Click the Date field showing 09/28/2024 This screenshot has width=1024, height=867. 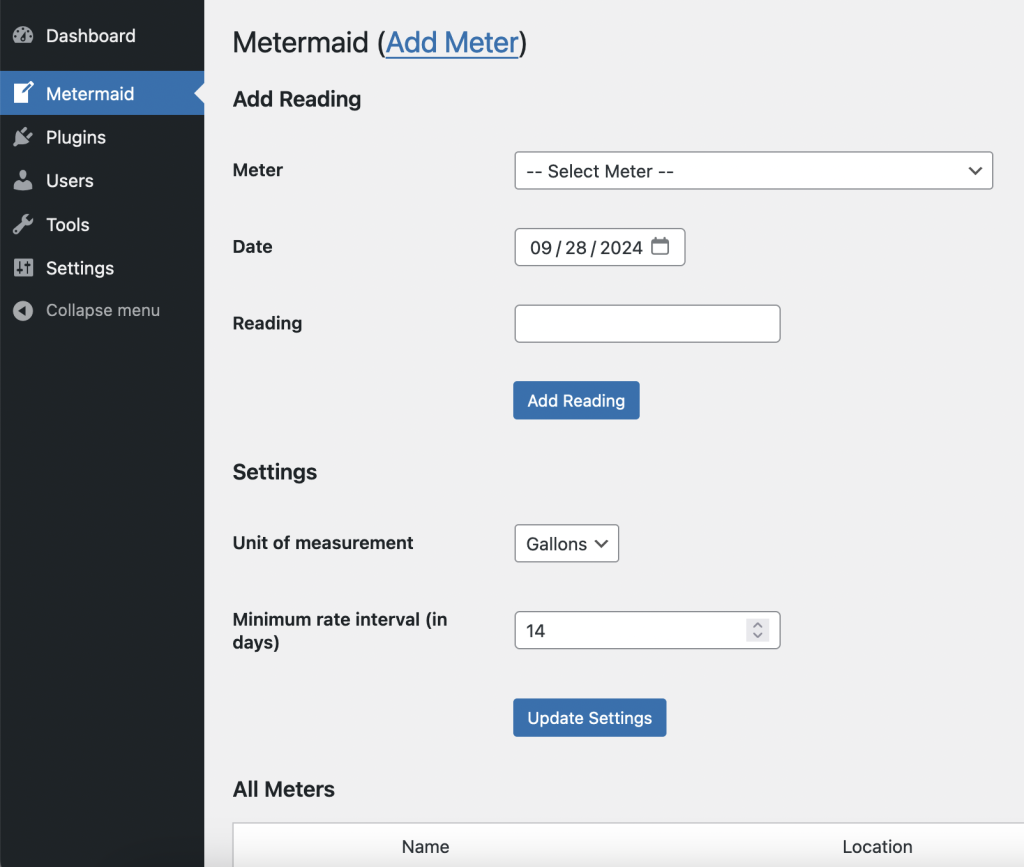tap(600, 247)
